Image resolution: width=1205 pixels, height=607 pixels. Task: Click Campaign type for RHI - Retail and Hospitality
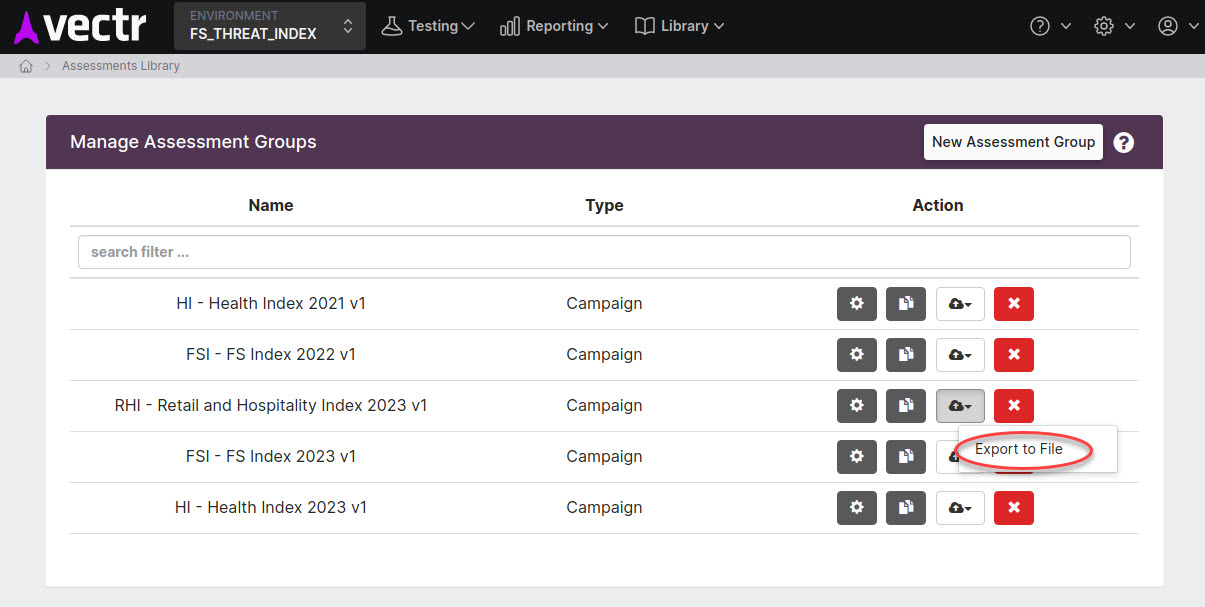(604, 405)
